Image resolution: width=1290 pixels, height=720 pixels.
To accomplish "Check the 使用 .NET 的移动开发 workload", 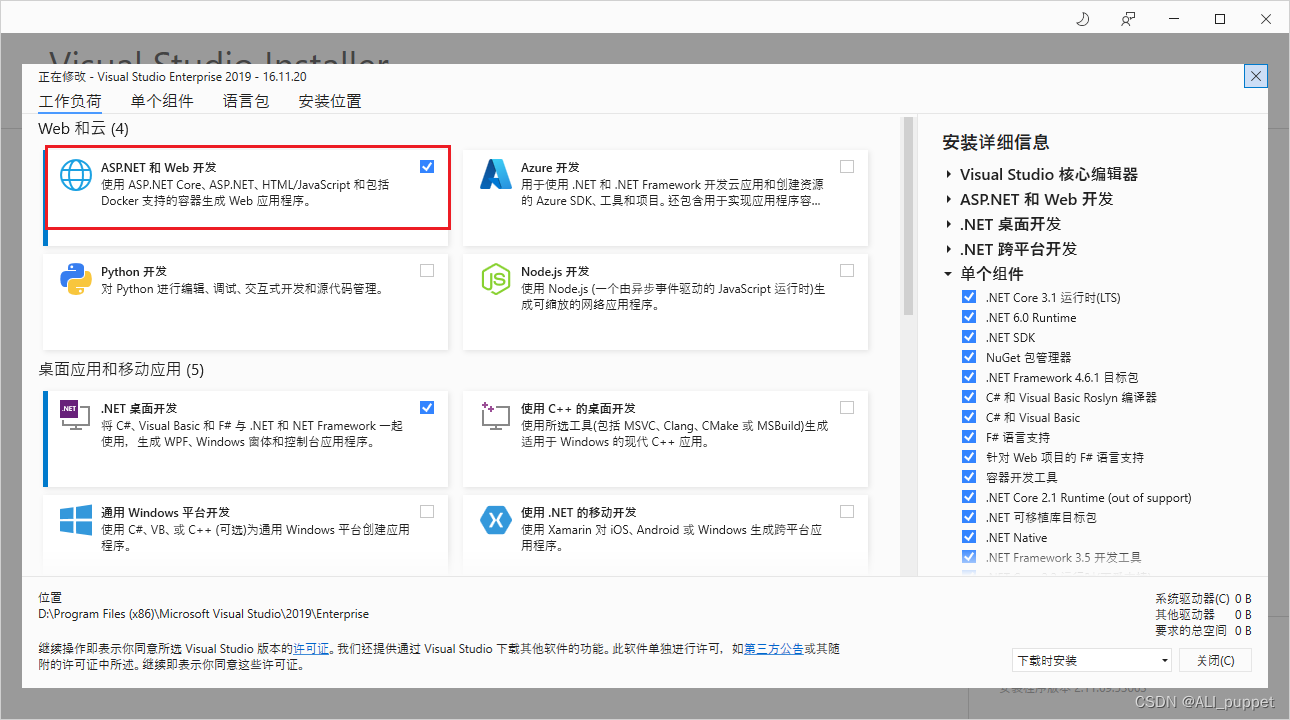I will tap(847, 511).
